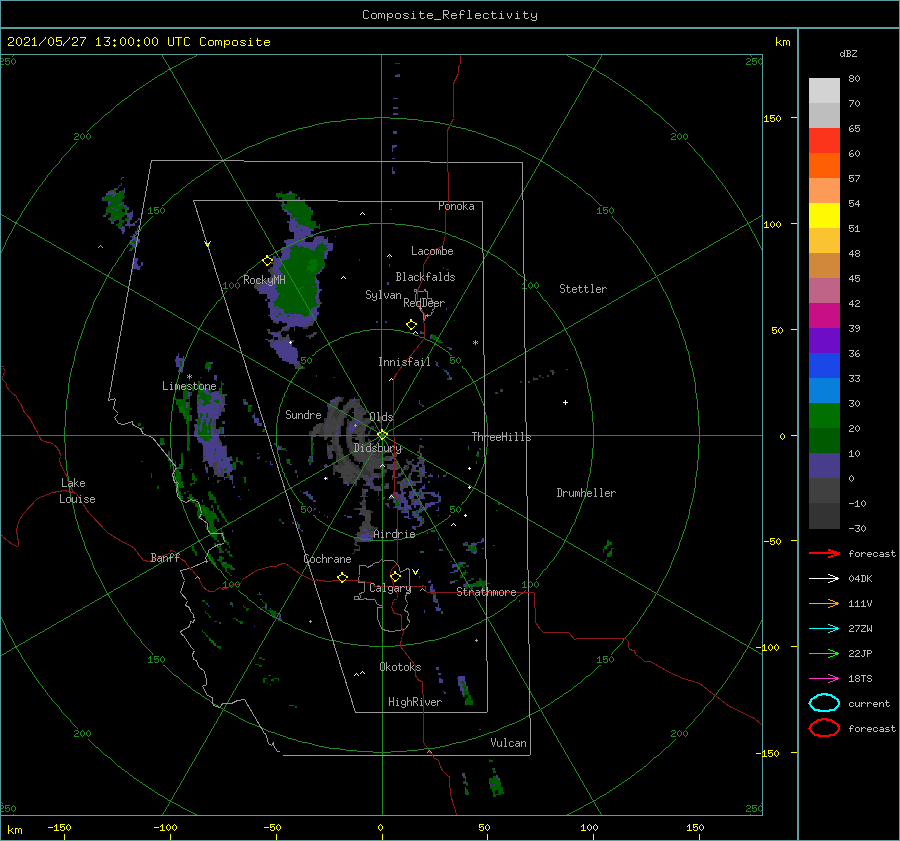
Task: Pick the blue 33-36 dBZ swatch
Action: point(824,365)
